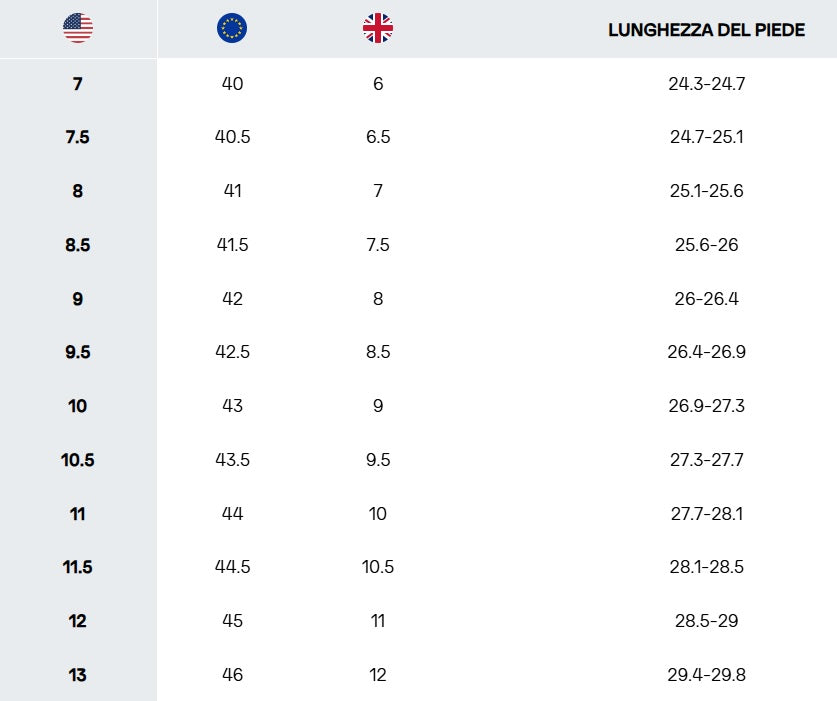Click the US flag icon
837x701 pixels.
coord(78,28)
